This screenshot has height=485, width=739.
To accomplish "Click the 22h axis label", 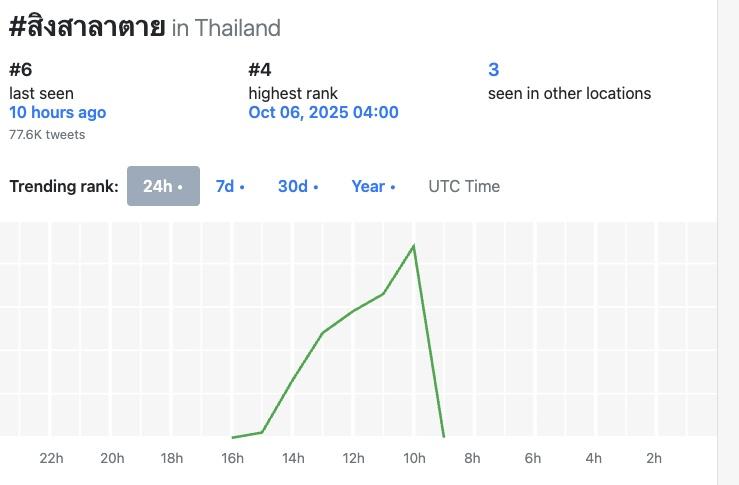I will (x=52, y=458).
